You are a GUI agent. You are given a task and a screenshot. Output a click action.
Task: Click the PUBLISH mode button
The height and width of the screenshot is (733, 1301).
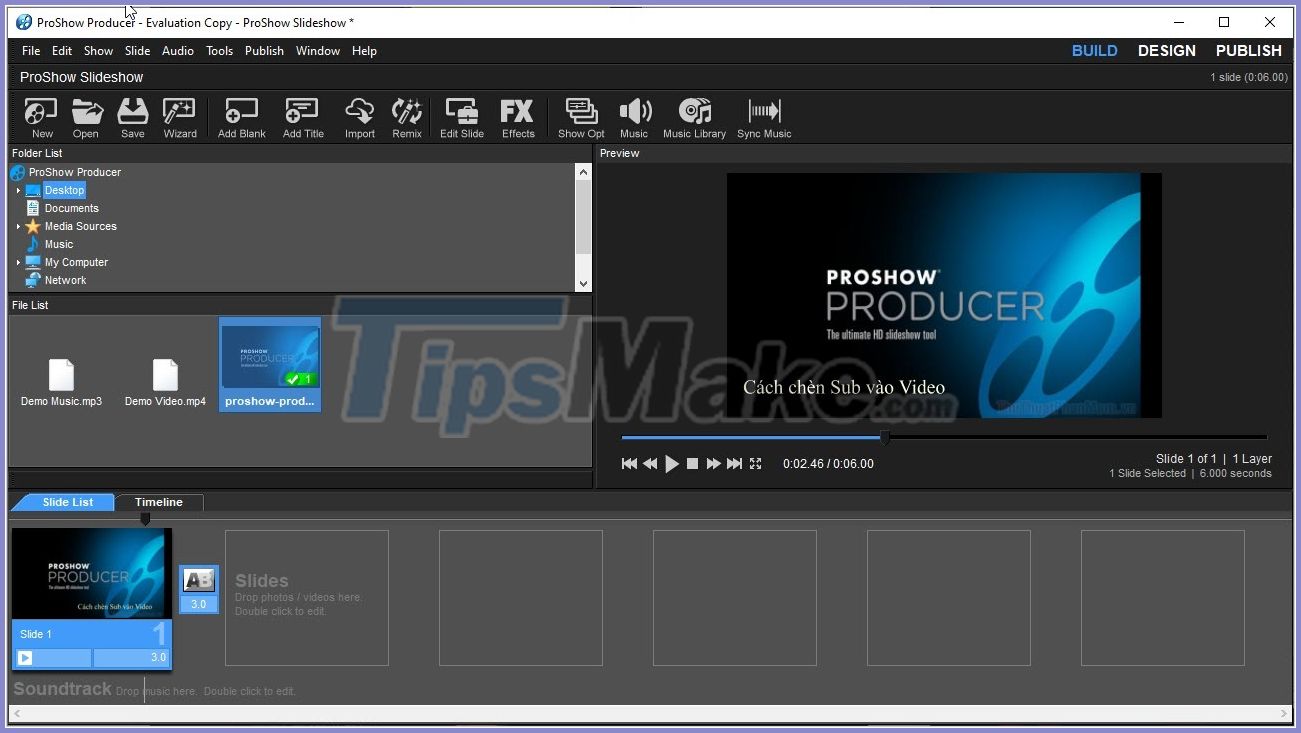click(1247, 50)
